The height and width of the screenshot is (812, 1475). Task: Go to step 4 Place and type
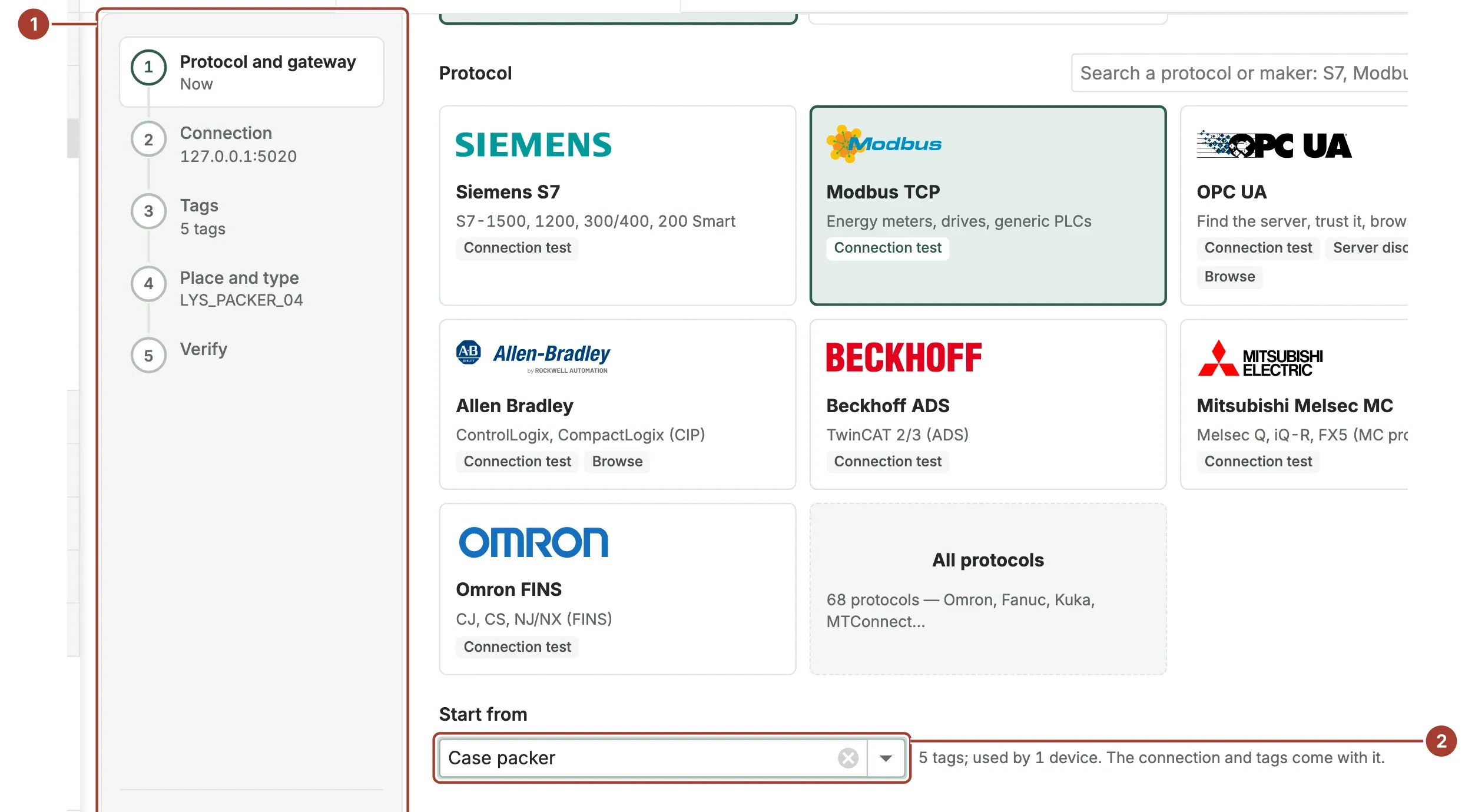coord(251,289)
